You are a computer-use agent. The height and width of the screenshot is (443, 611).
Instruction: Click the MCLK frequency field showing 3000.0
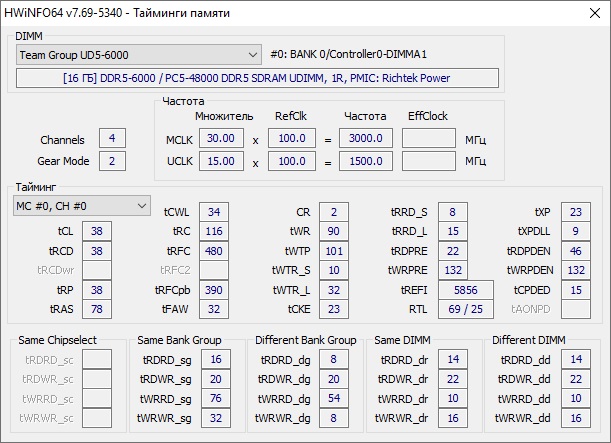click(x=365, y=139)
